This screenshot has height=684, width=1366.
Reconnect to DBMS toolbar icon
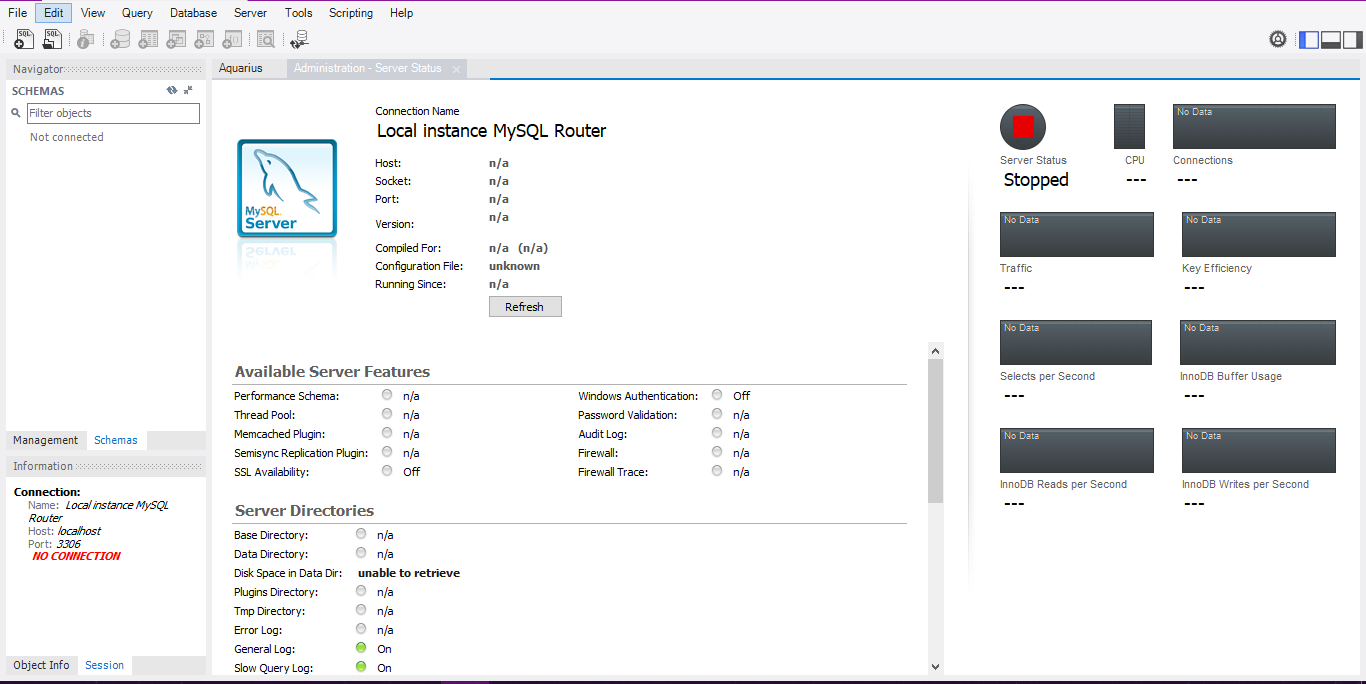[299, 39]
